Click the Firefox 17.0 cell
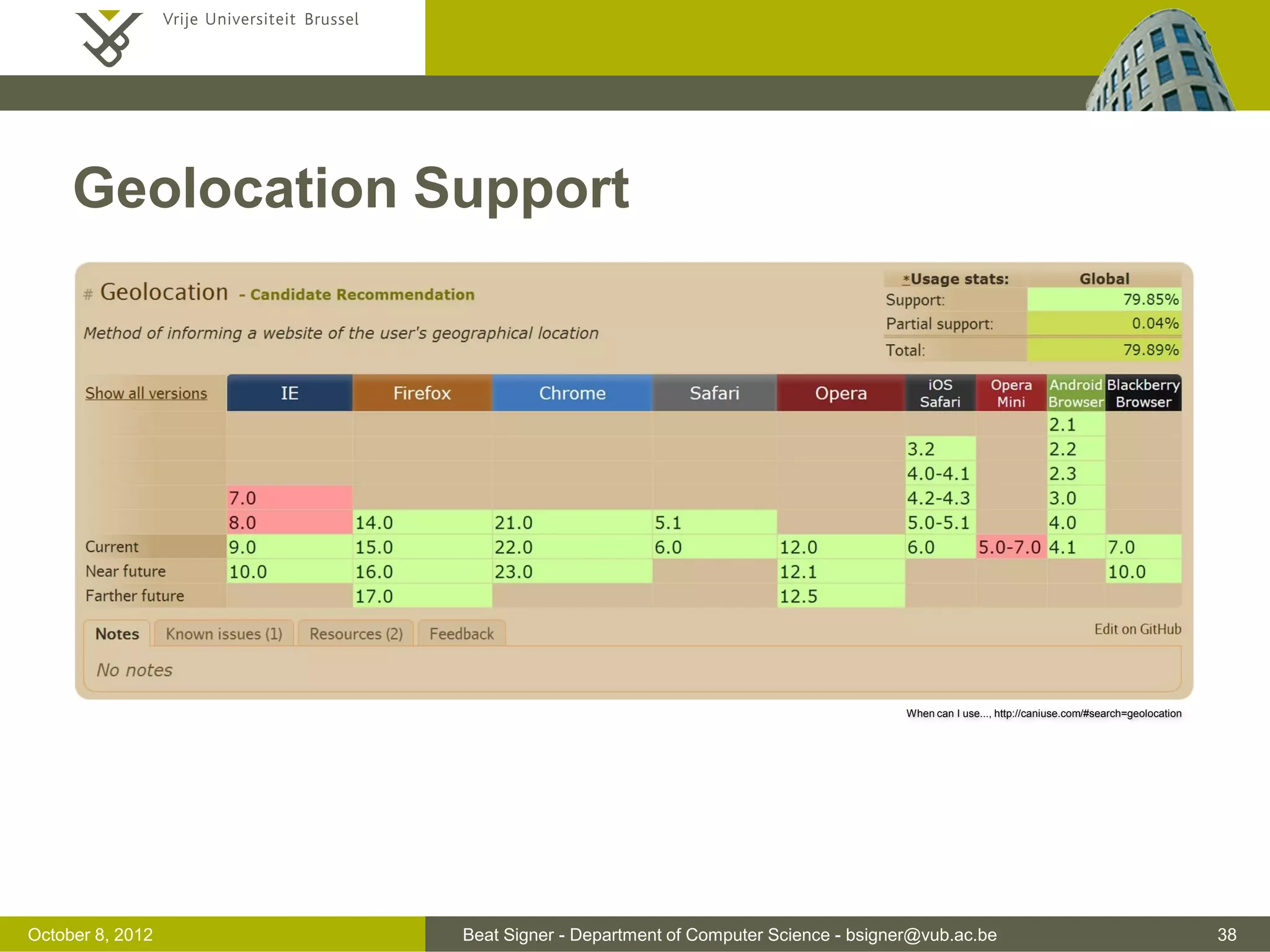 click(422, 596)
